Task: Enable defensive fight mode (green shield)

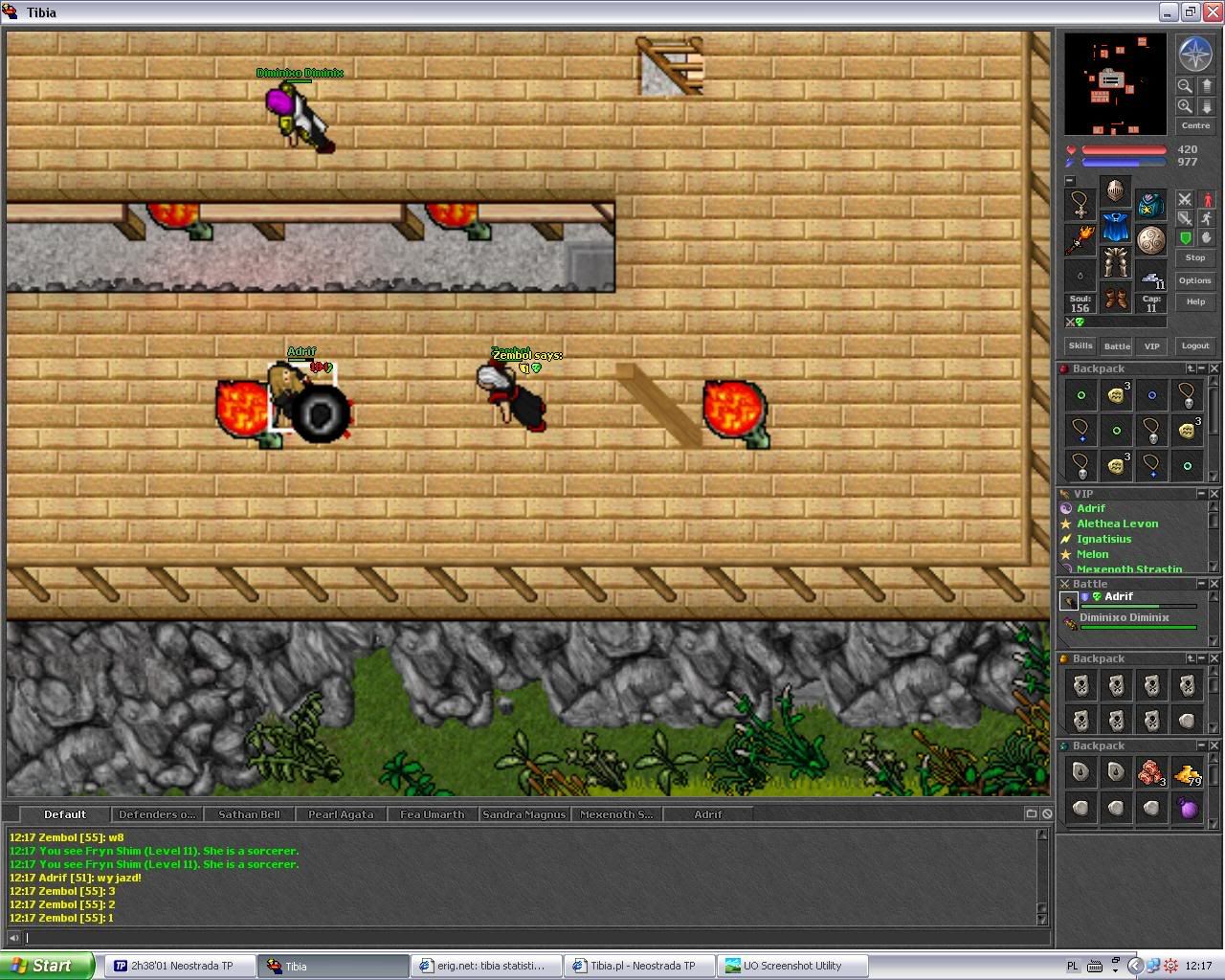Action: point(1185,237)
